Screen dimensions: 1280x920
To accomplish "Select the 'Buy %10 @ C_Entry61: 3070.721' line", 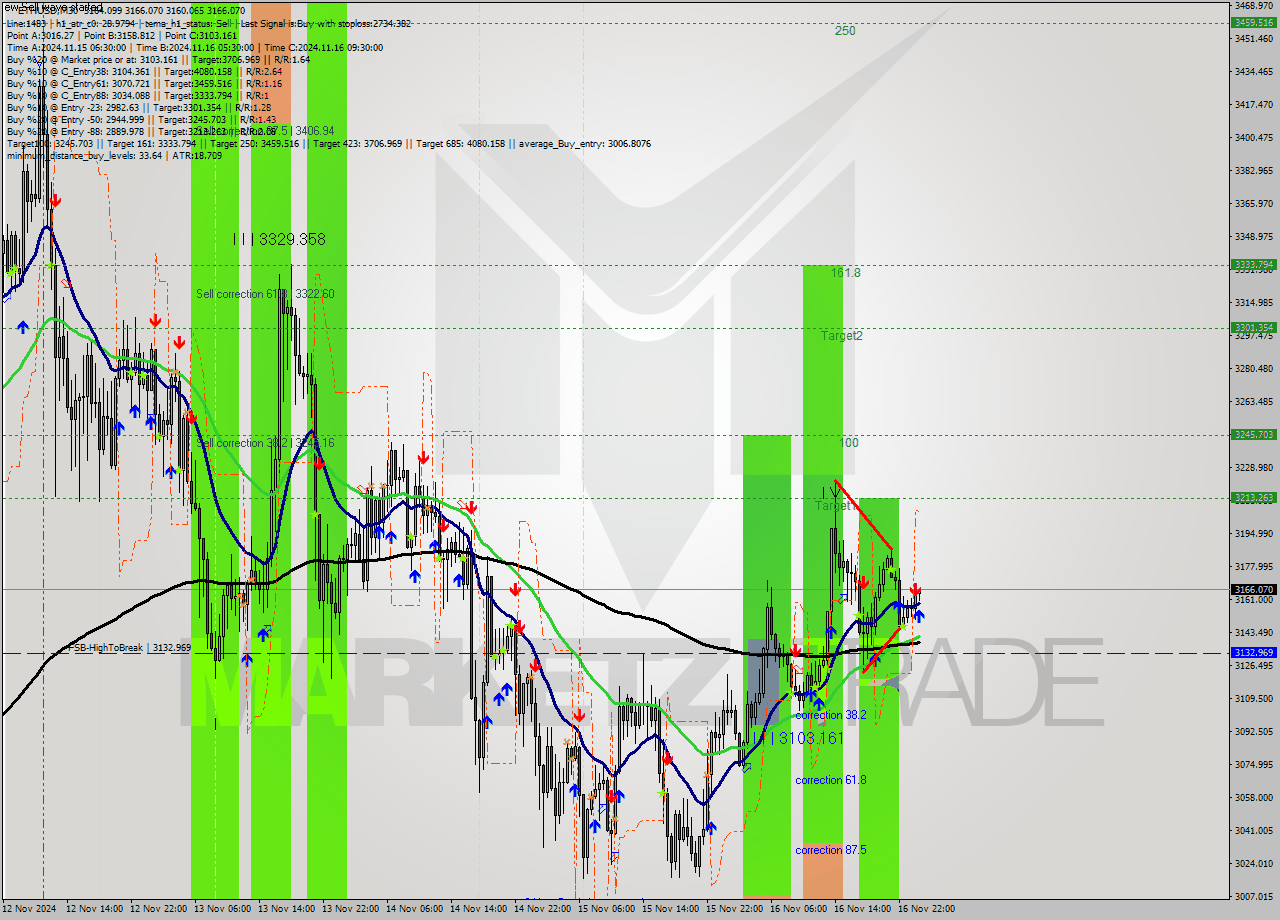I will point(144,83).
